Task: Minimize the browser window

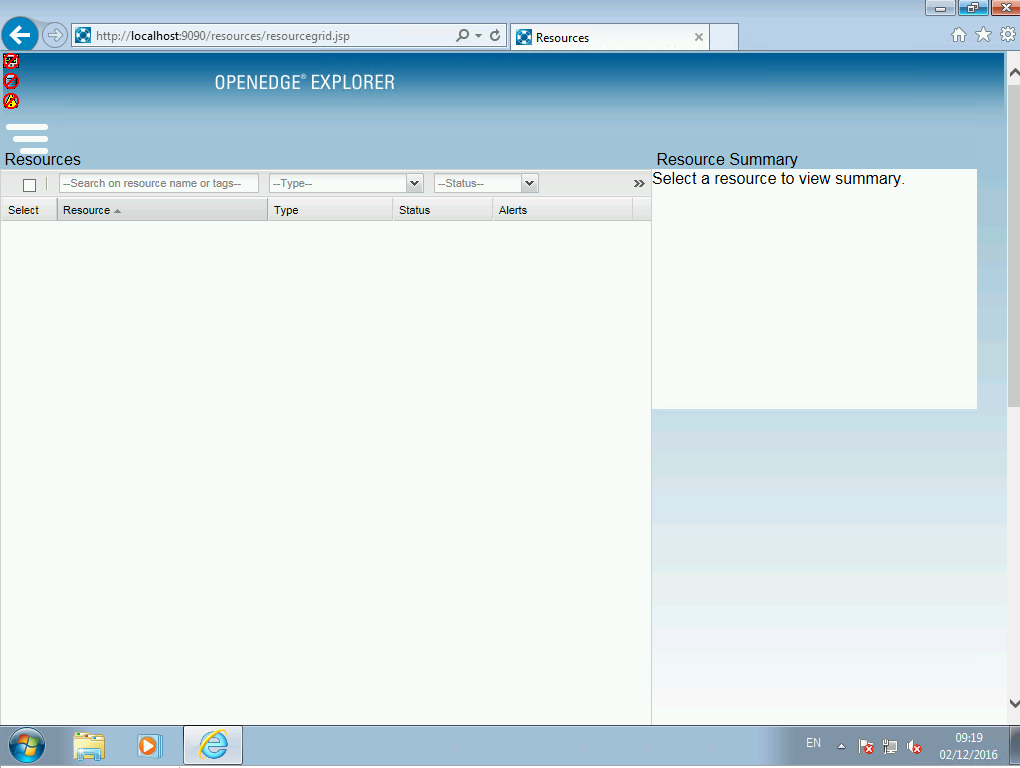Action: 940,8
